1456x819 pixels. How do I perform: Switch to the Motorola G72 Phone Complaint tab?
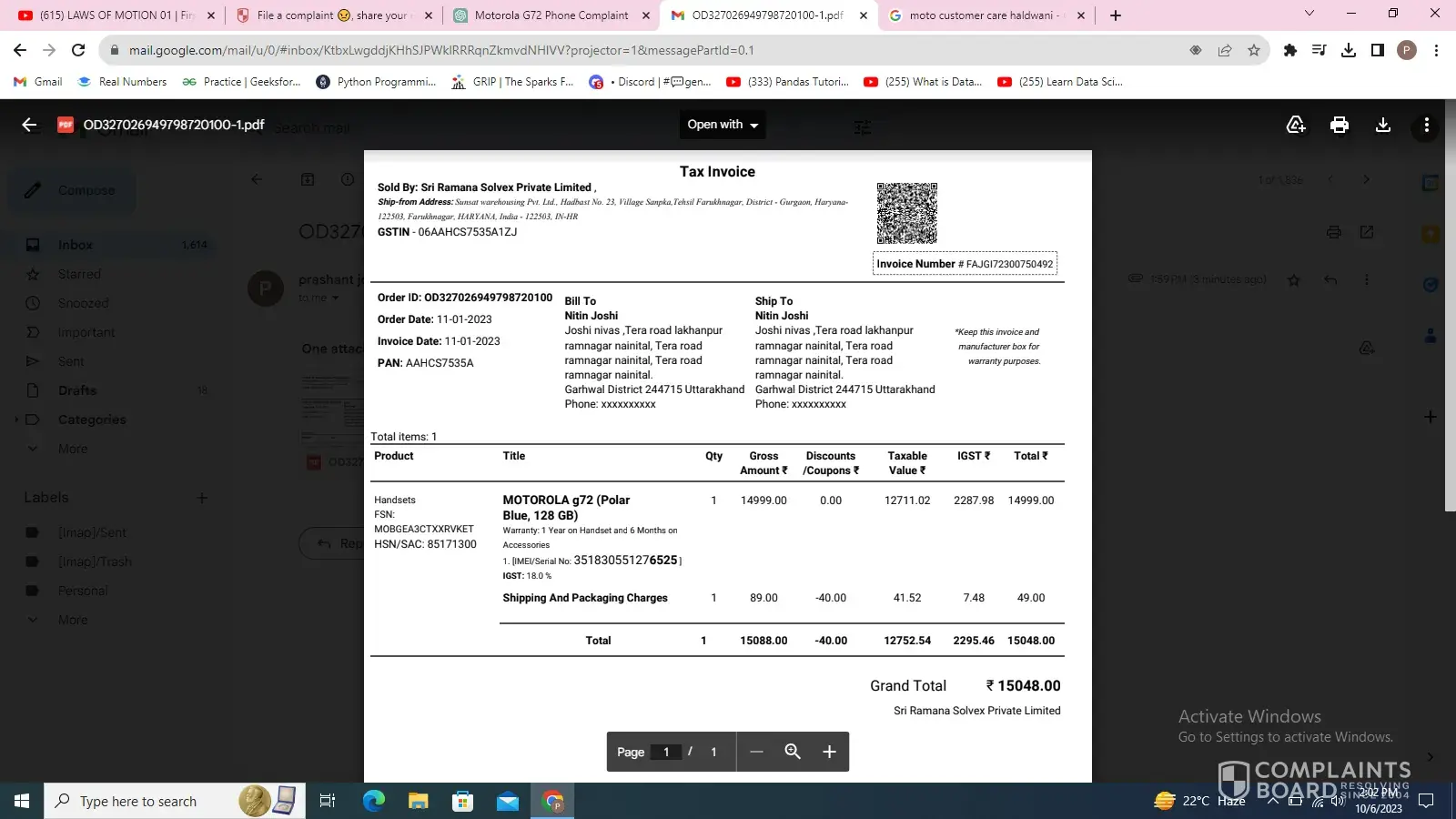pos(551,15)
